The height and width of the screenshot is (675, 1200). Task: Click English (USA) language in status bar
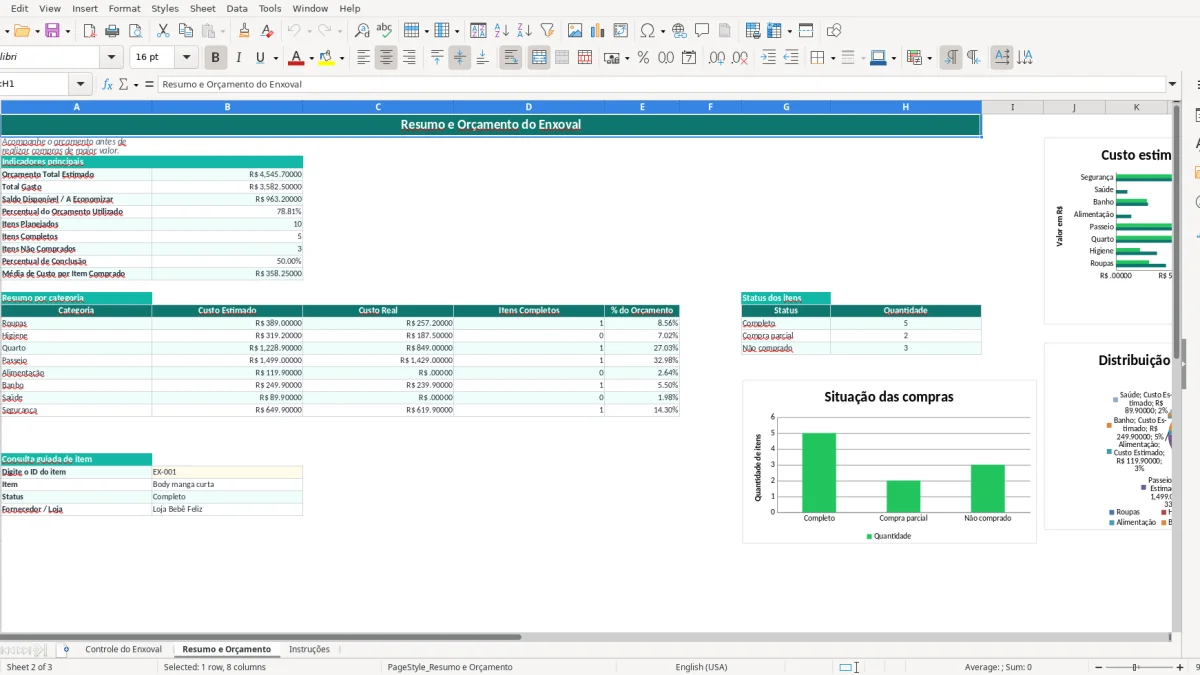(x=702, y=667)
